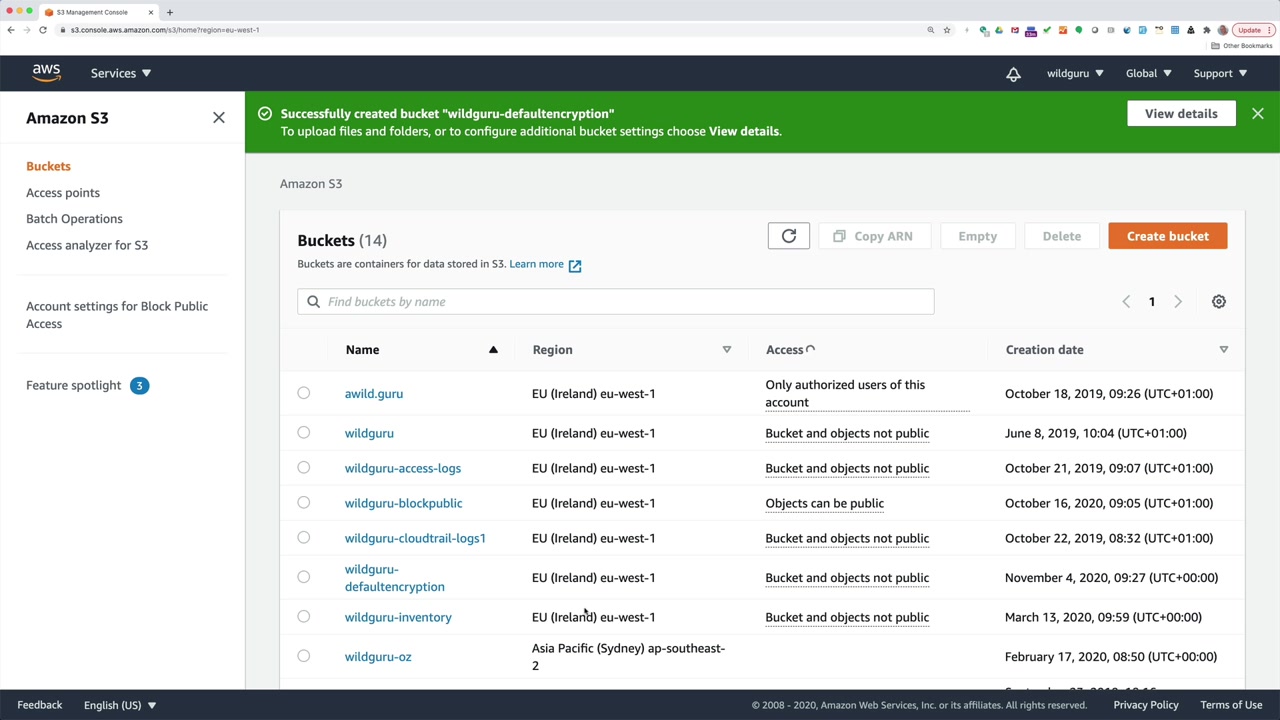Expand the Global region dropdown

[1148, 73]
